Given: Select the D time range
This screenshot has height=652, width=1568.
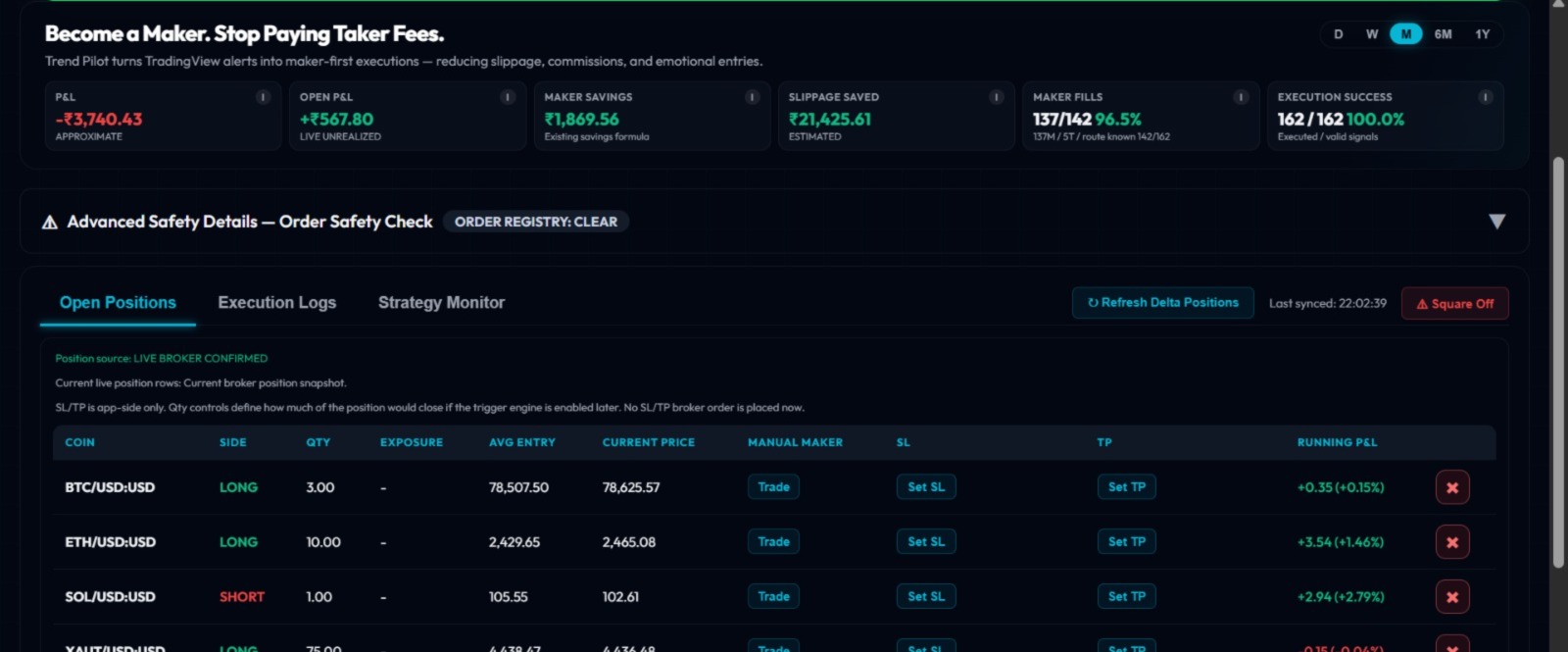Looking at the screenshot, I should tap(1339, 34).
